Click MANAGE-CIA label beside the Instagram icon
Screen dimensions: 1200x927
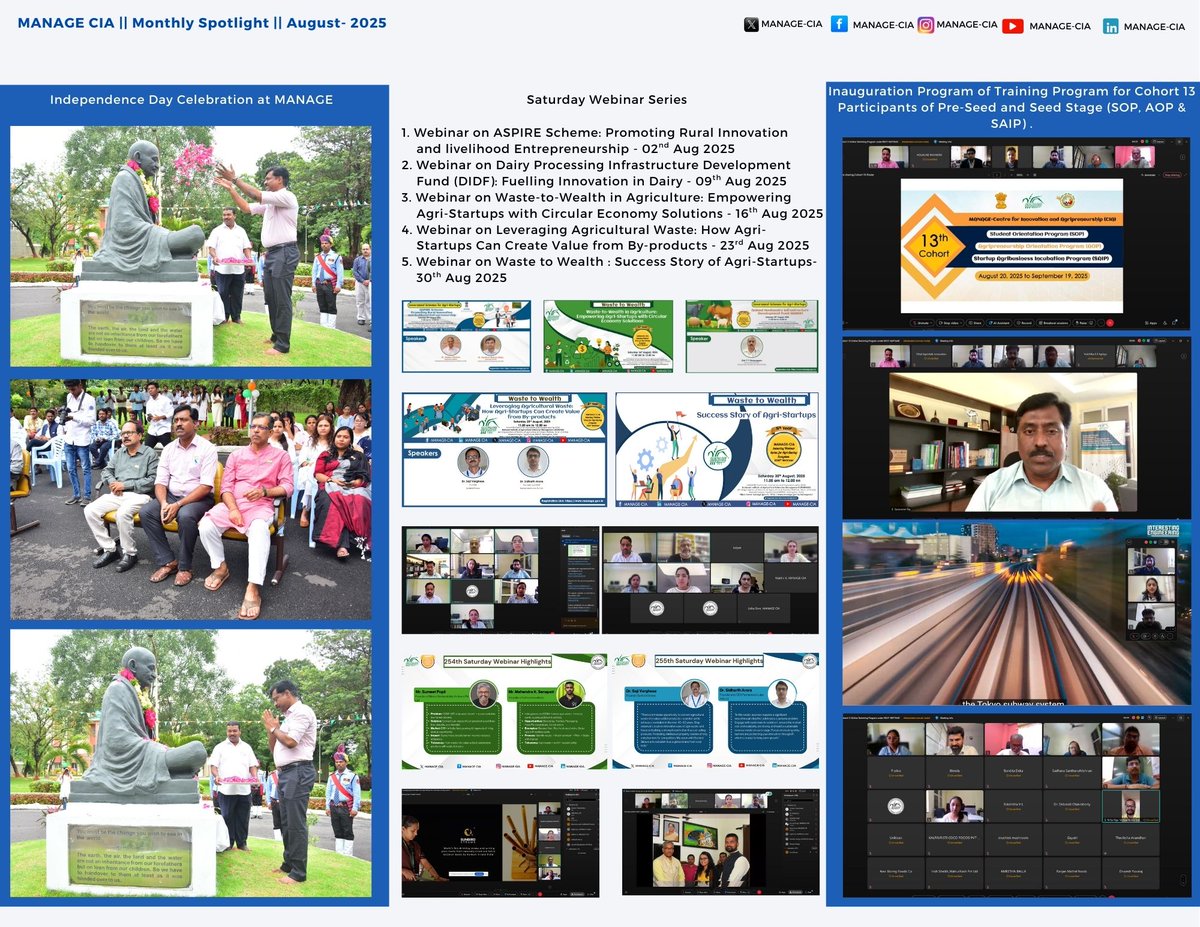(x=965, y=24)
